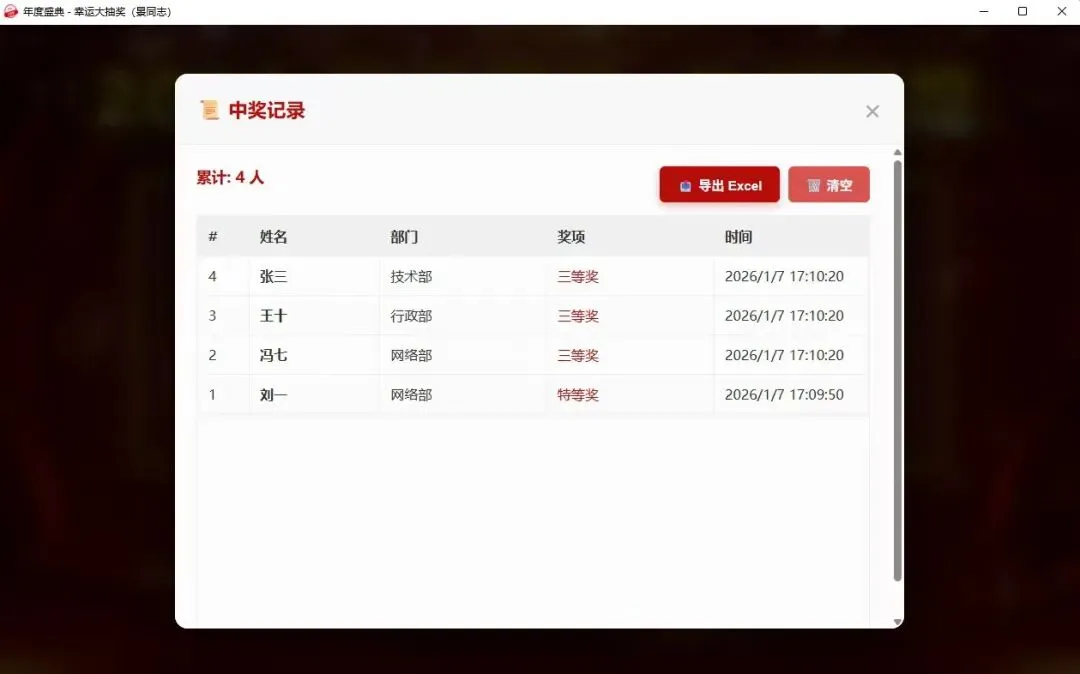Click 特等奖 in 刘一's row
The width and height of the screenshot is (1080, 674).
578,395
